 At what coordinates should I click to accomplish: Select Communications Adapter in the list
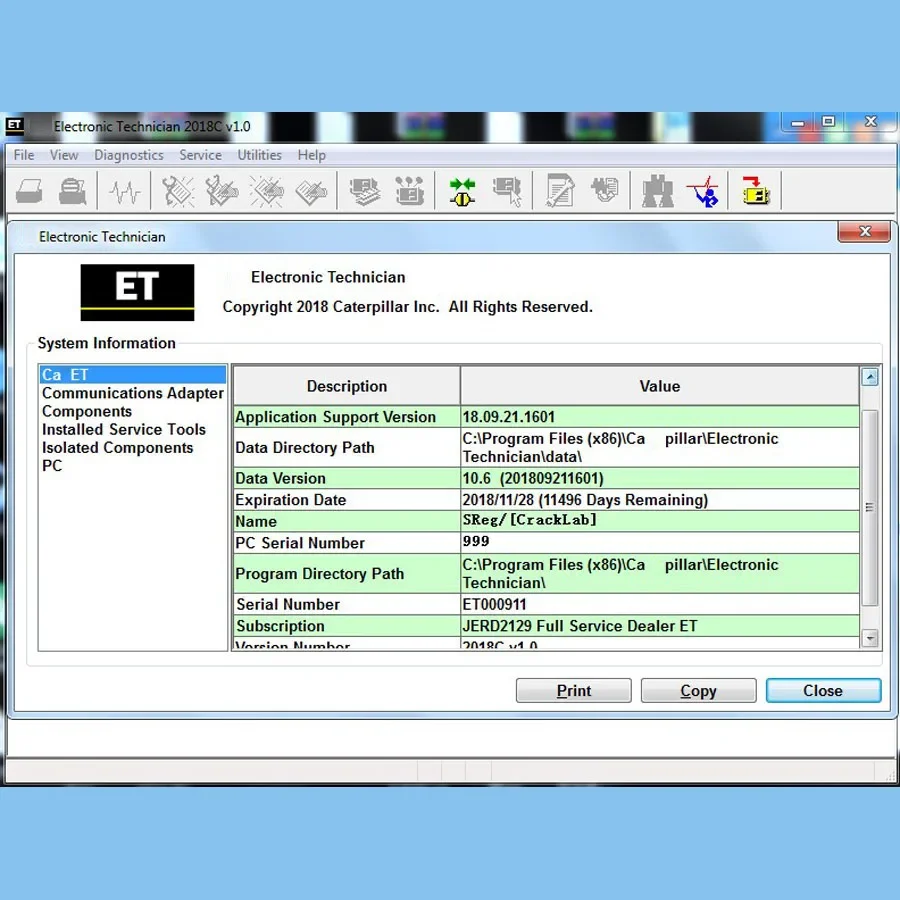click(132, 393)
